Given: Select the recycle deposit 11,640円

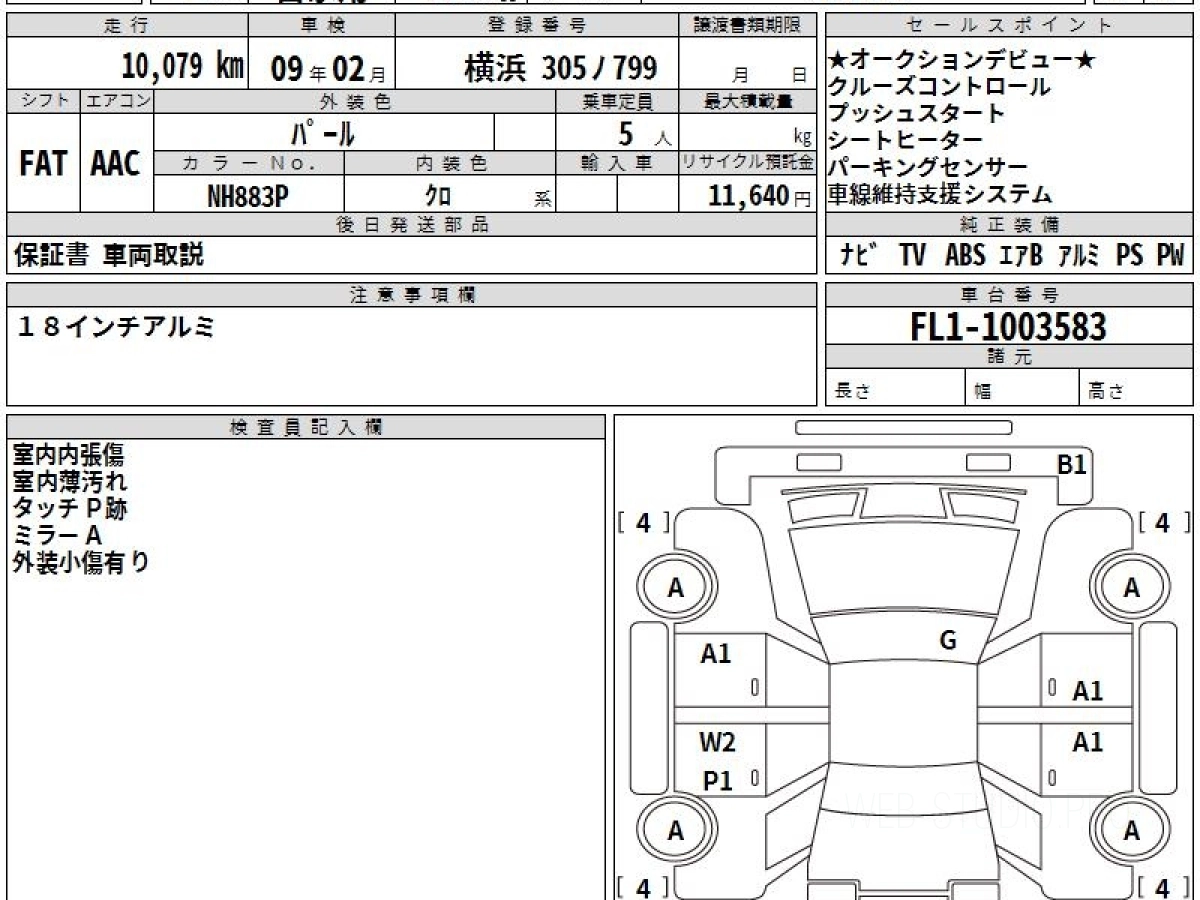Looking at the screenshot, I should tap(760, 196).
